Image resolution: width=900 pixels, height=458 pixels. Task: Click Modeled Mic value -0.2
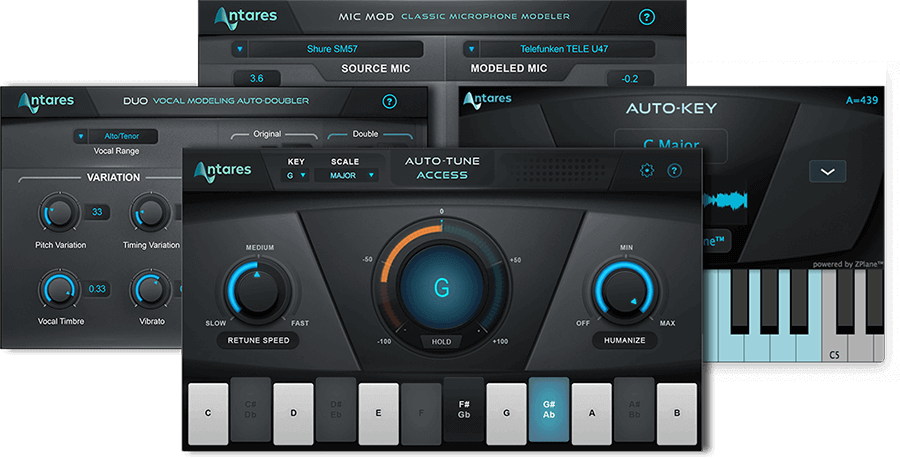tap(630, 79)
